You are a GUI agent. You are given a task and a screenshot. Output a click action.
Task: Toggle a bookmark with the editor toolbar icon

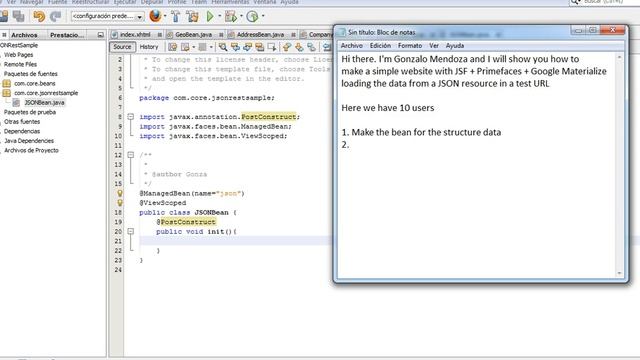pos(311,47)
